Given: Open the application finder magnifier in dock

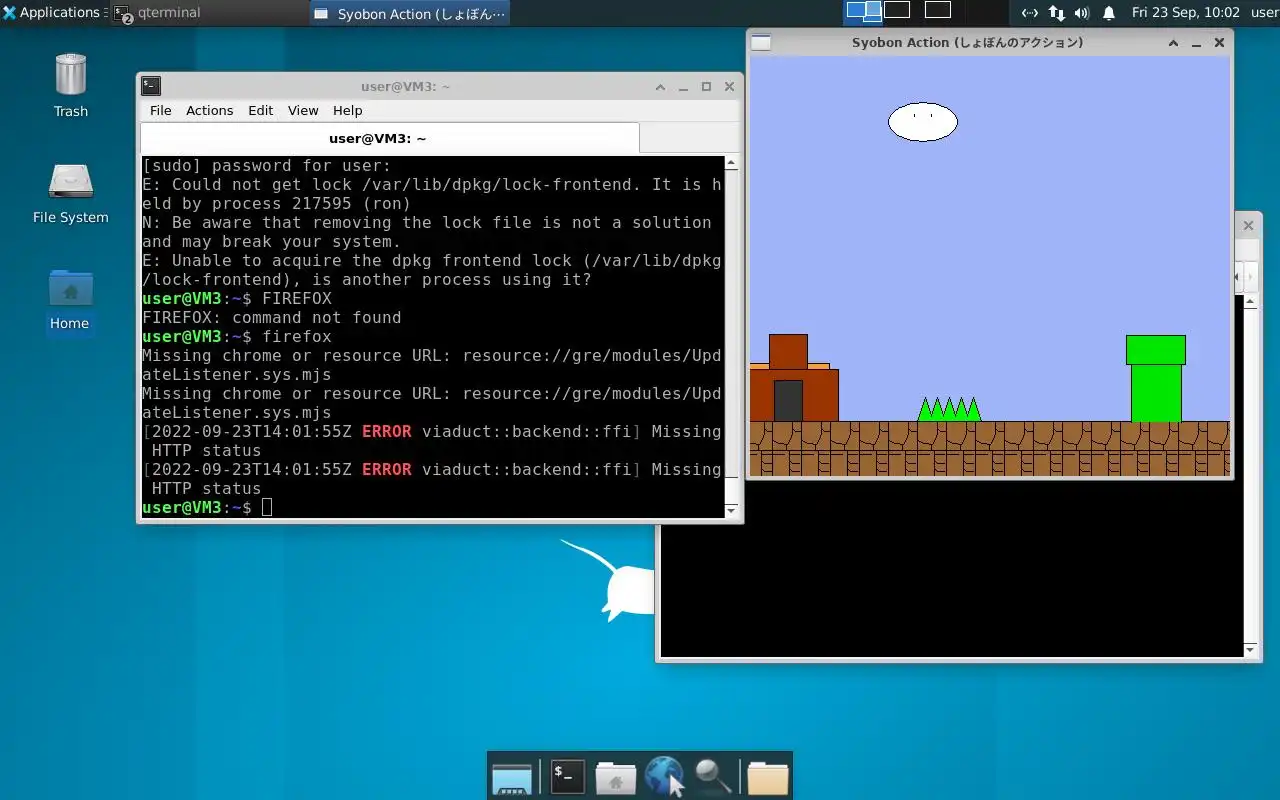Looking at the screenshot, I should (712, 776).
